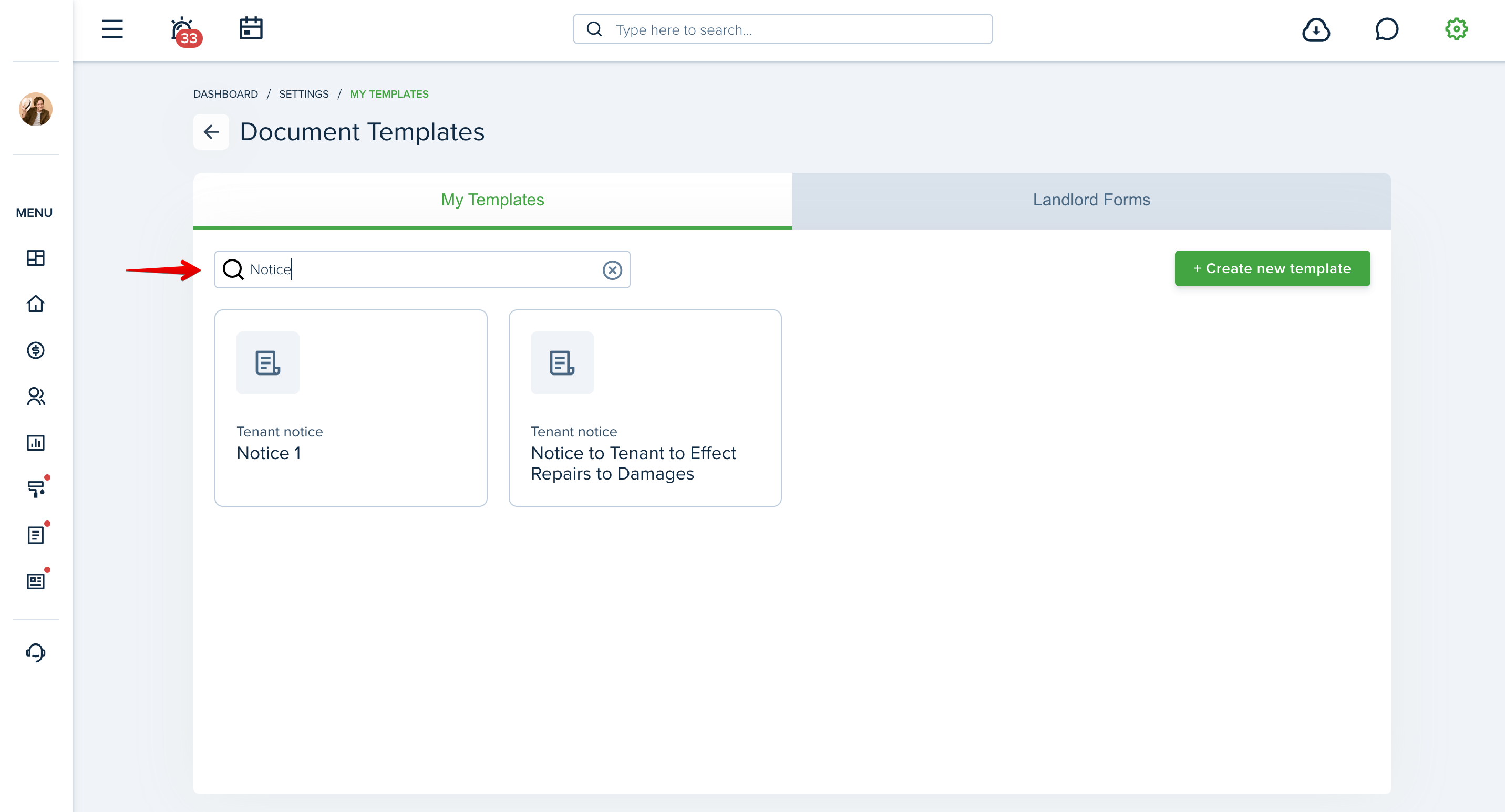Open Notice to Tenant to Effect Repairs title

[x=633, y=463]
